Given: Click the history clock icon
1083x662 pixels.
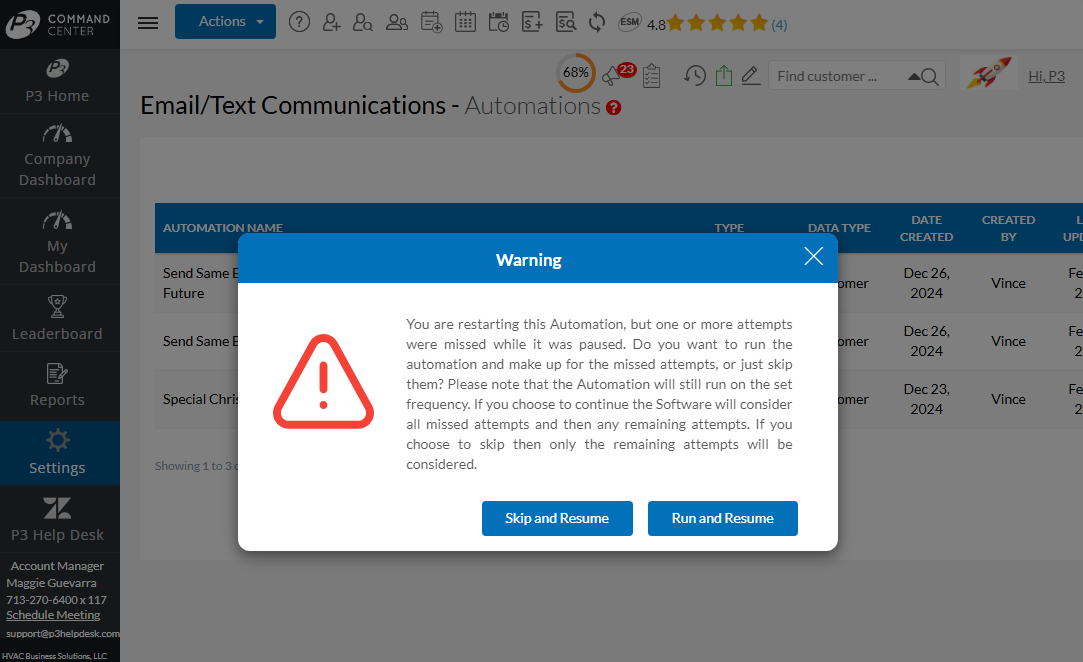Looking at the screenshot, I should pos(694,76).
